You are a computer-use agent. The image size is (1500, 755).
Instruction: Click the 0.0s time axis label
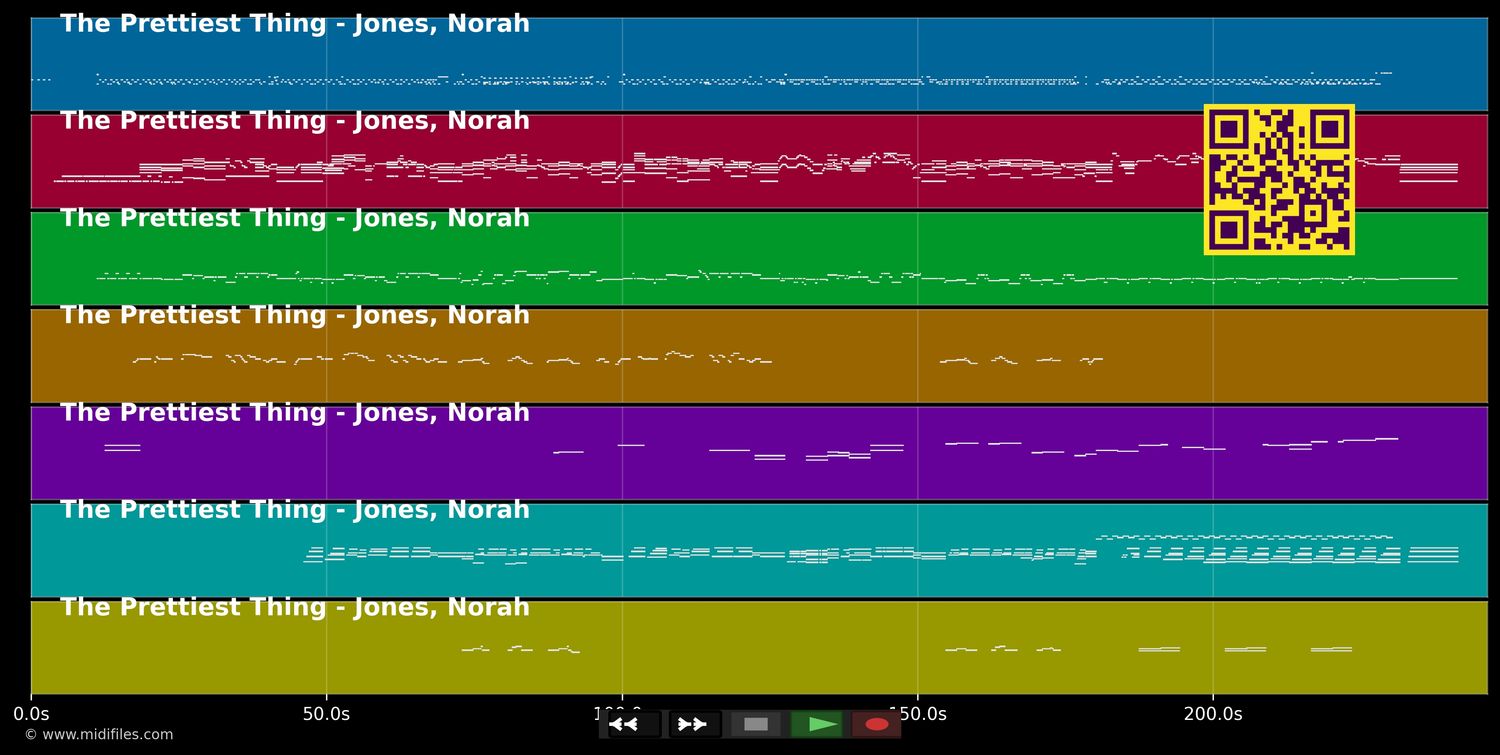coord(31,714)
